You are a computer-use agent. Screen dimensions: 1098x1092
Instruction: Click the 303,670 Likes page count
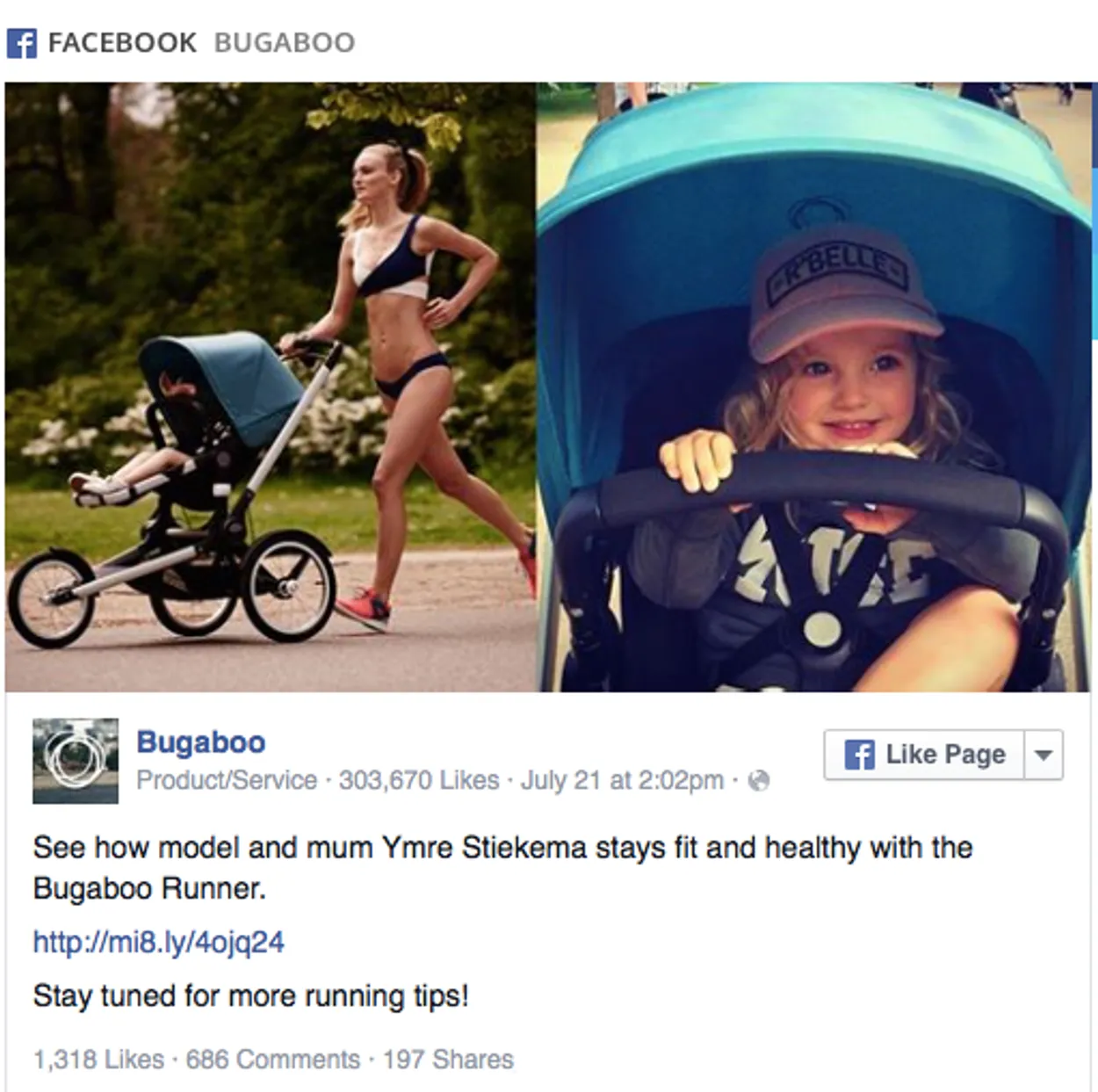point(419,780)
